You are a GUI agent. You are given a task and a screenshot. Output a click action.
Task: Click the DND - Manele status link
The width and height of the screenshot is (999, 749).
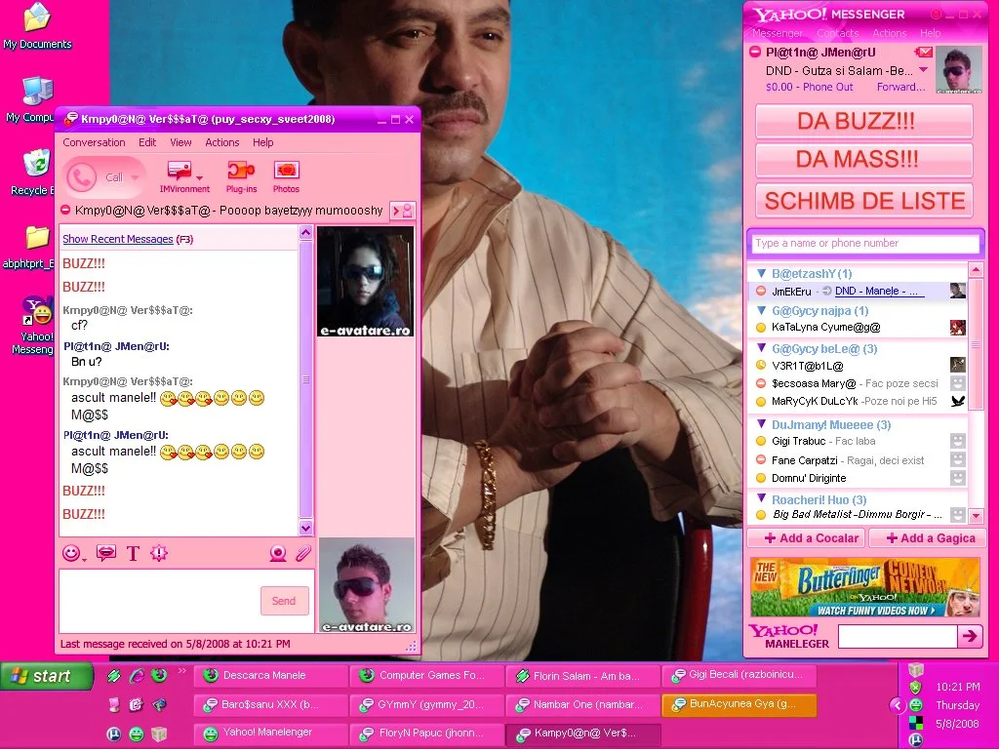(x=877, y=291)
